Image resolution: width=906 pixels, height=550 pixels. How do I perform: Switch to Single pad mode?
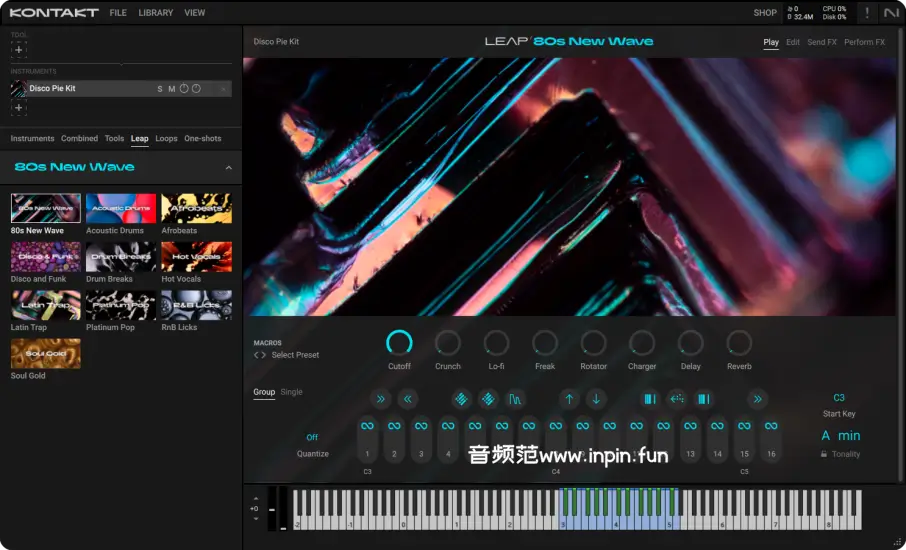click(291, 392)
